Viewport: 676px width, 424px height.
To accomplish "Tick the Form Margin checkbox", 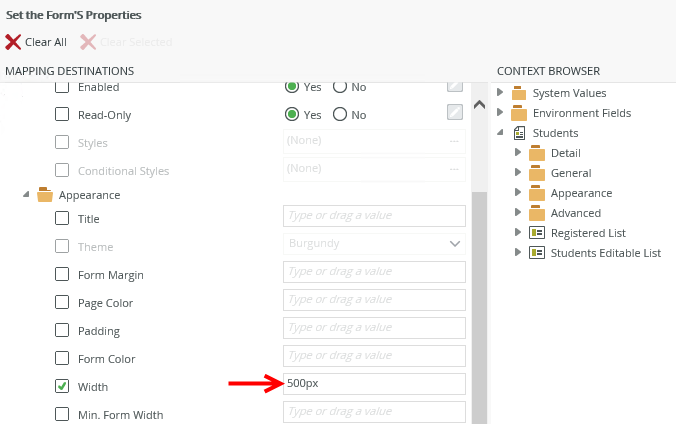I will point(62,274).
